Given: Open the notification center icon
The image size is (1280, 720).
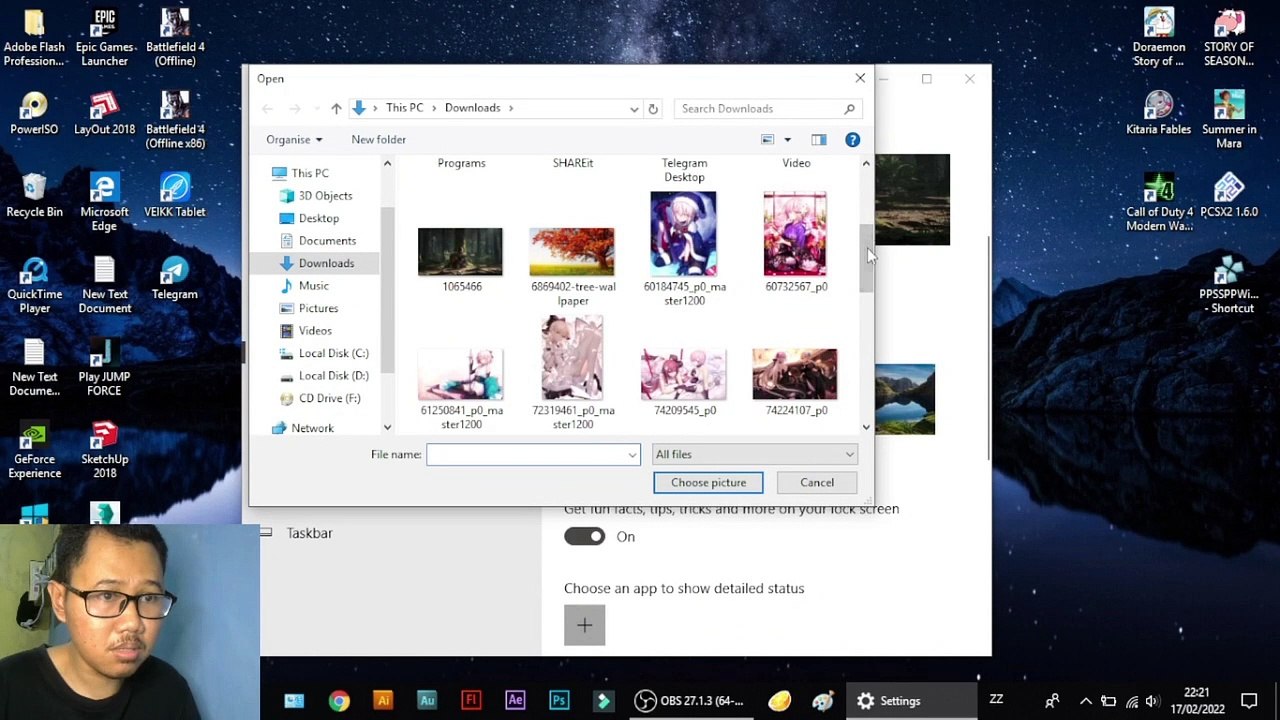Looking at the screenshot, I should [1249, 701].
